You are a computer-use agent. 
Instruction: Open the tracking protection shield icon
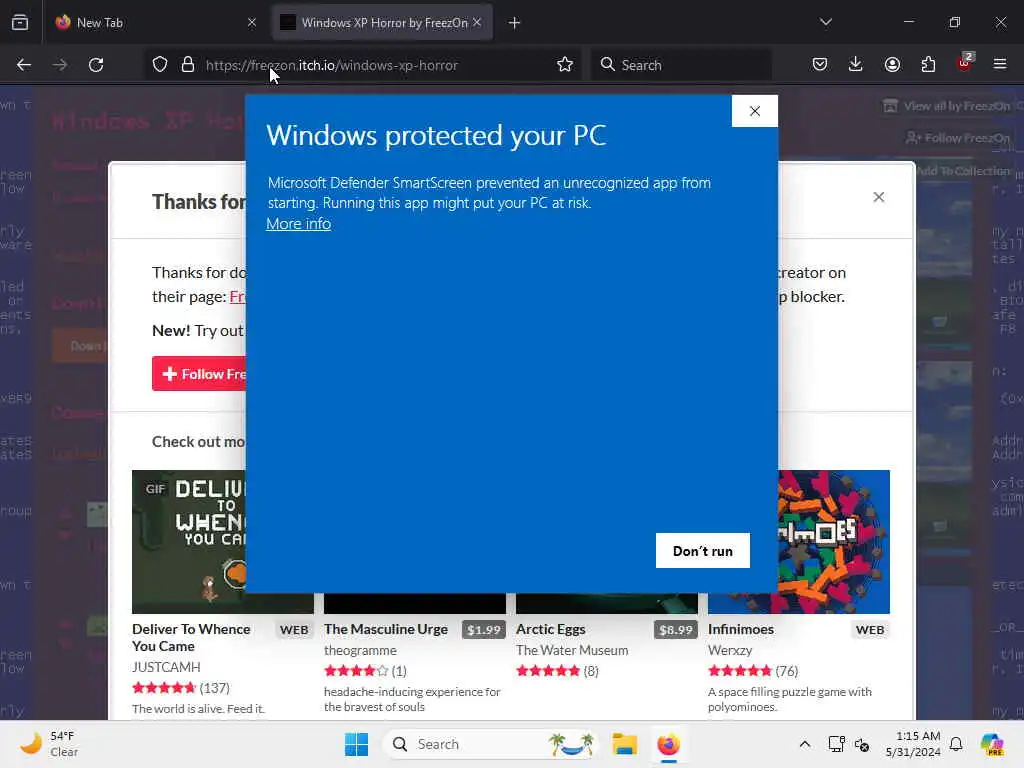click(x=160, y=65)
